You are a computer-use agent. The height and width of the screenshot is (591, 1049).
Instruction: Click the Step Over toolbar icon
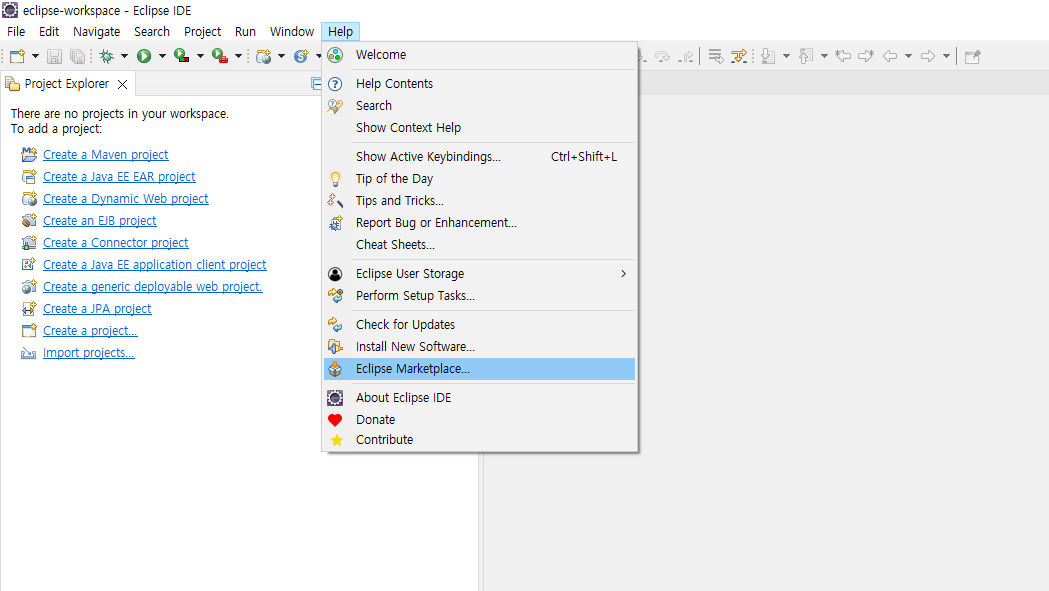point(662,56)
